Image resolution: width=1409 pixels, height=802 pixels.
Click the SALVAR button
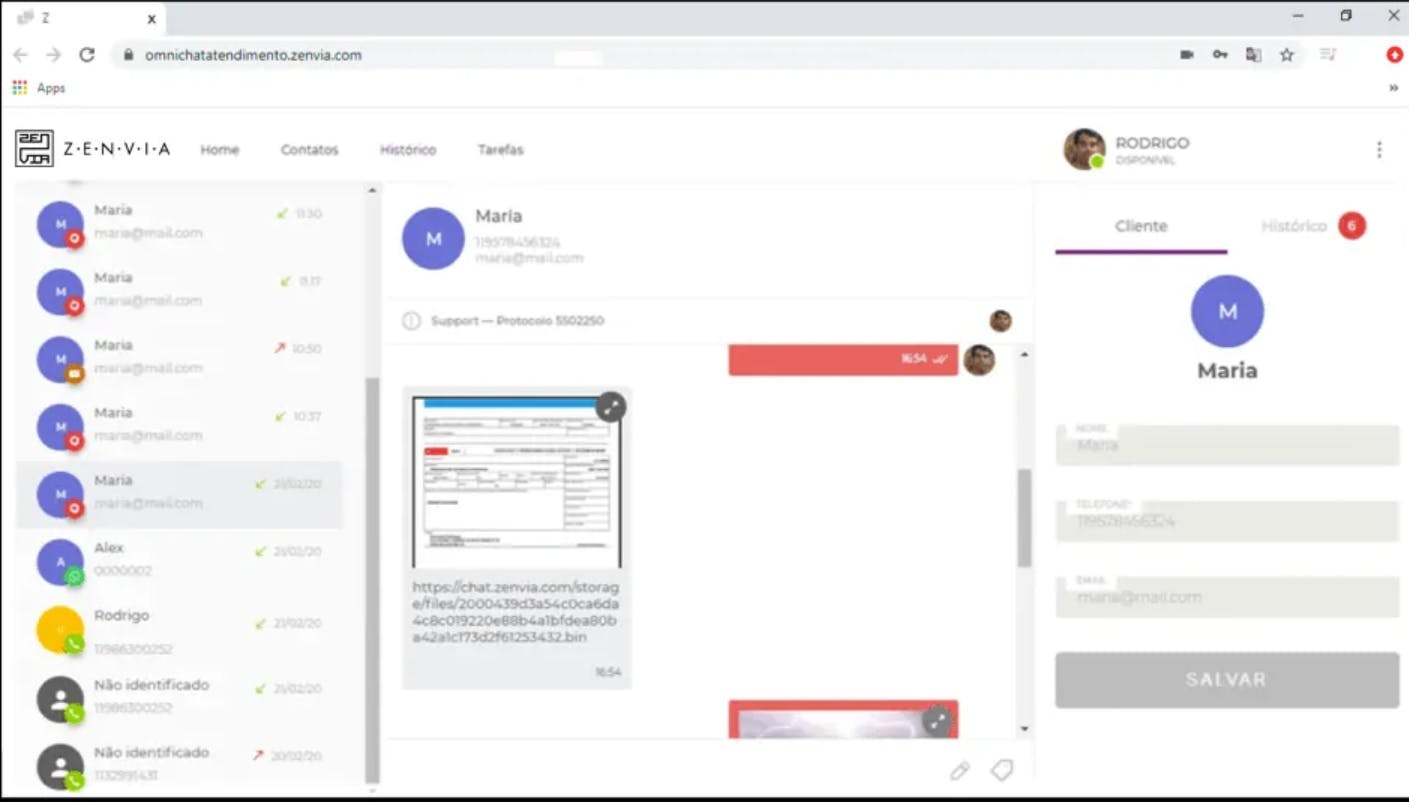1226,679
